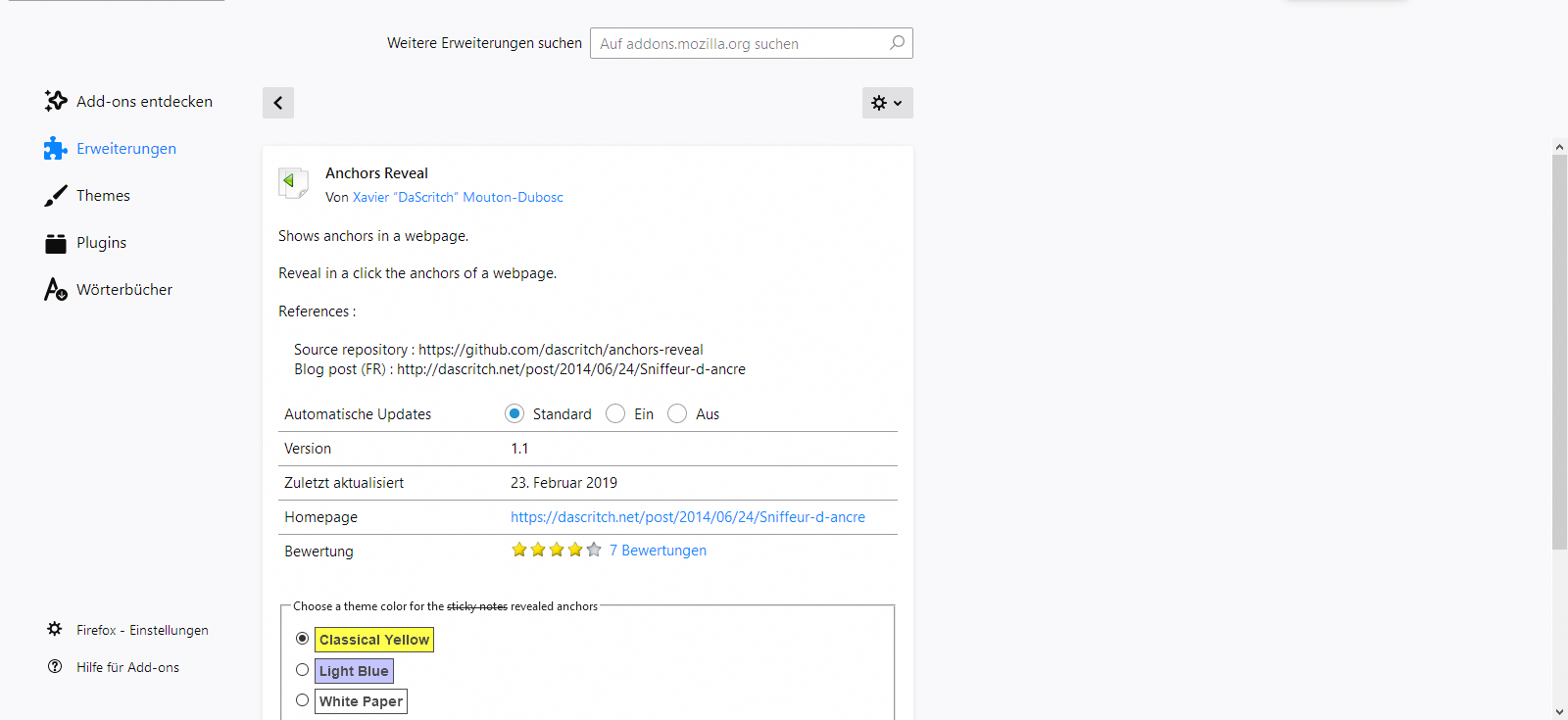Go back with the left arrow button
Screen dimensions: 1568x720
(x=278, y=103)
